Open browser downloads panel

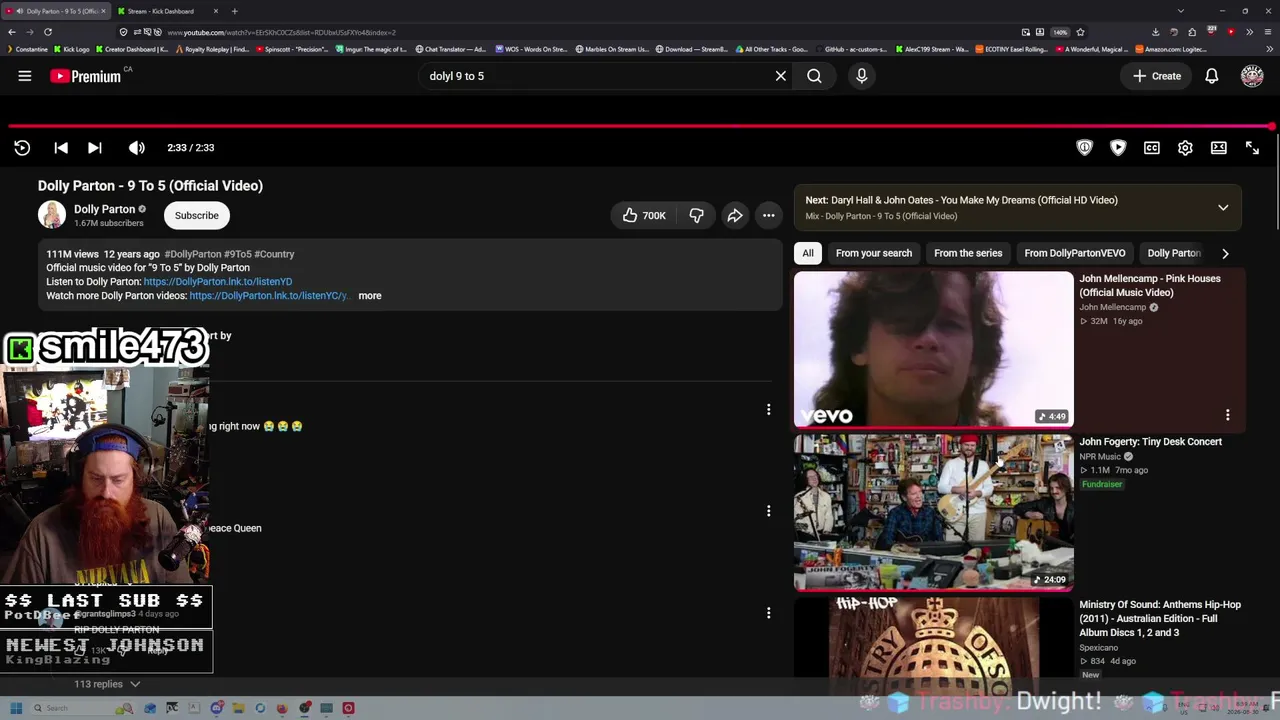(1155, 32)
